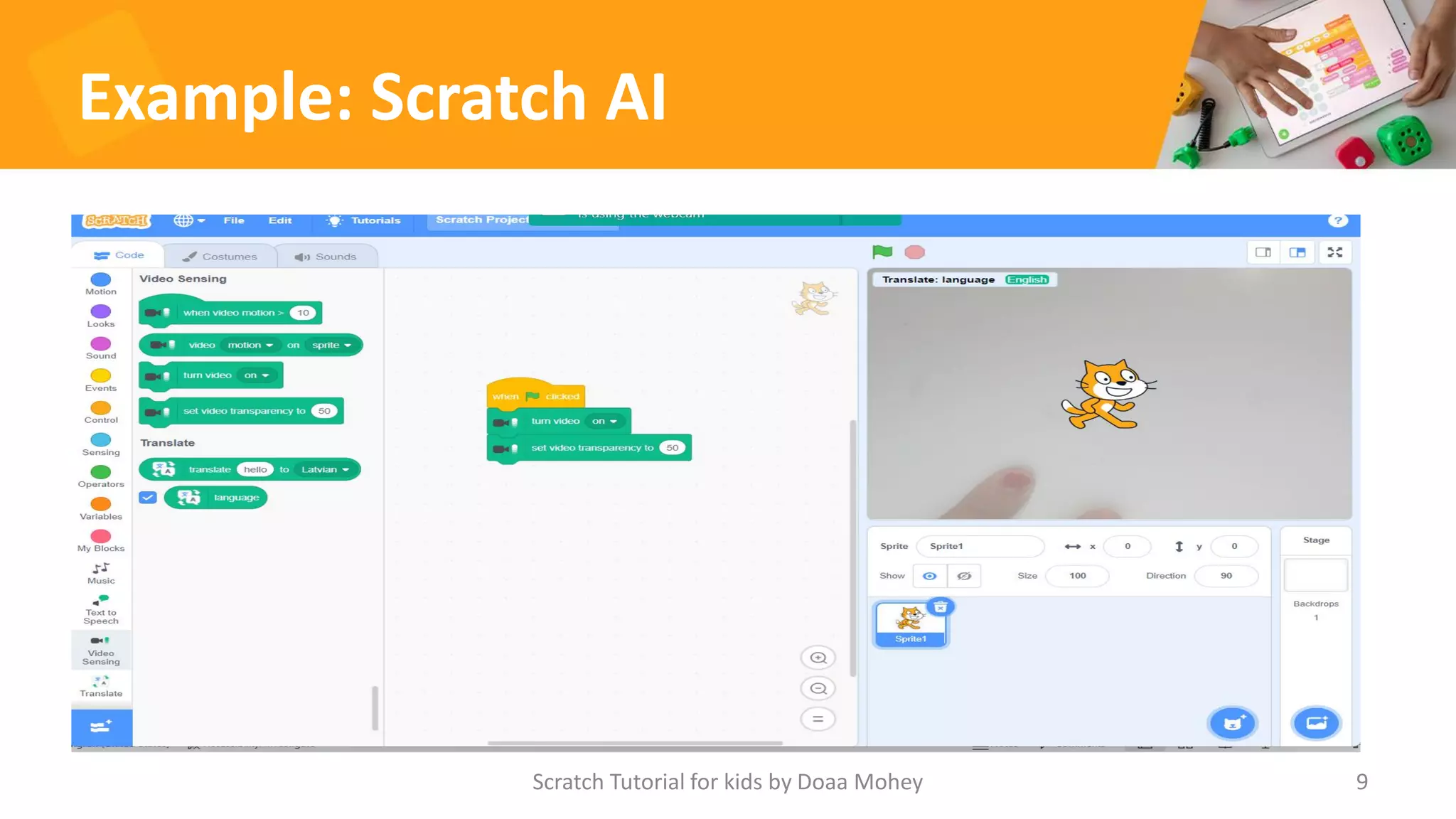This screenshot has width=1456, height=819.
Task: Enter full screen stage mode
Action: click(1335, 252)
